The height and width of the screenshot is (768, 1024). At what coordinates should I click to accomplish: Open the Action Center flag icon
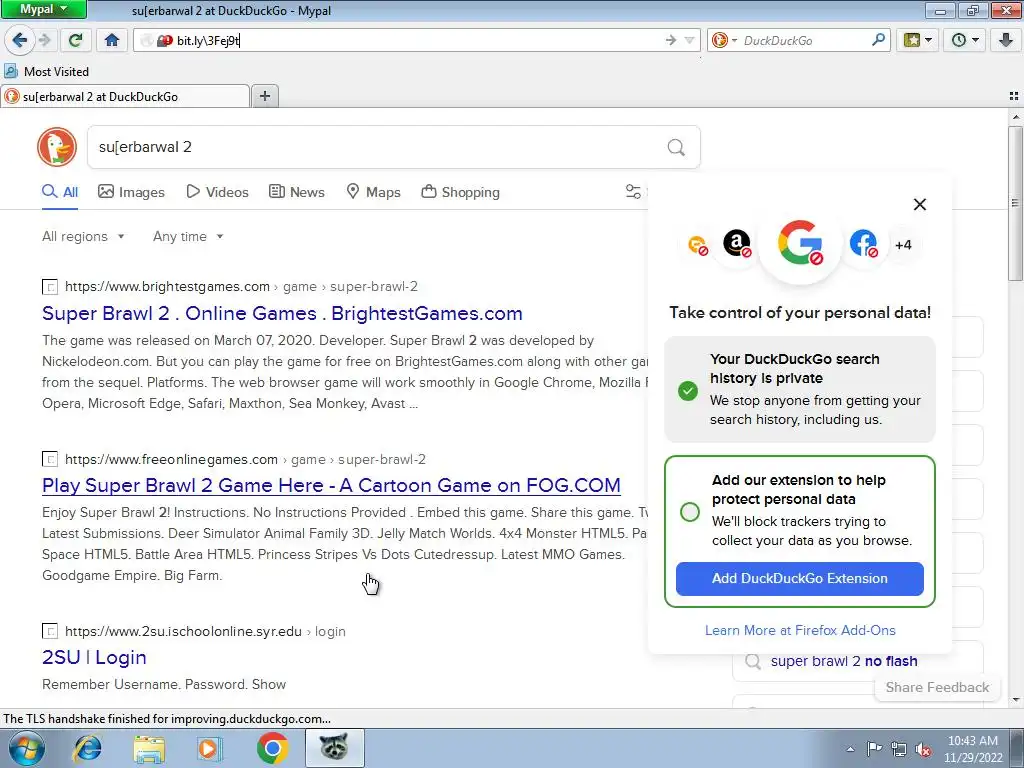[874, 749]
